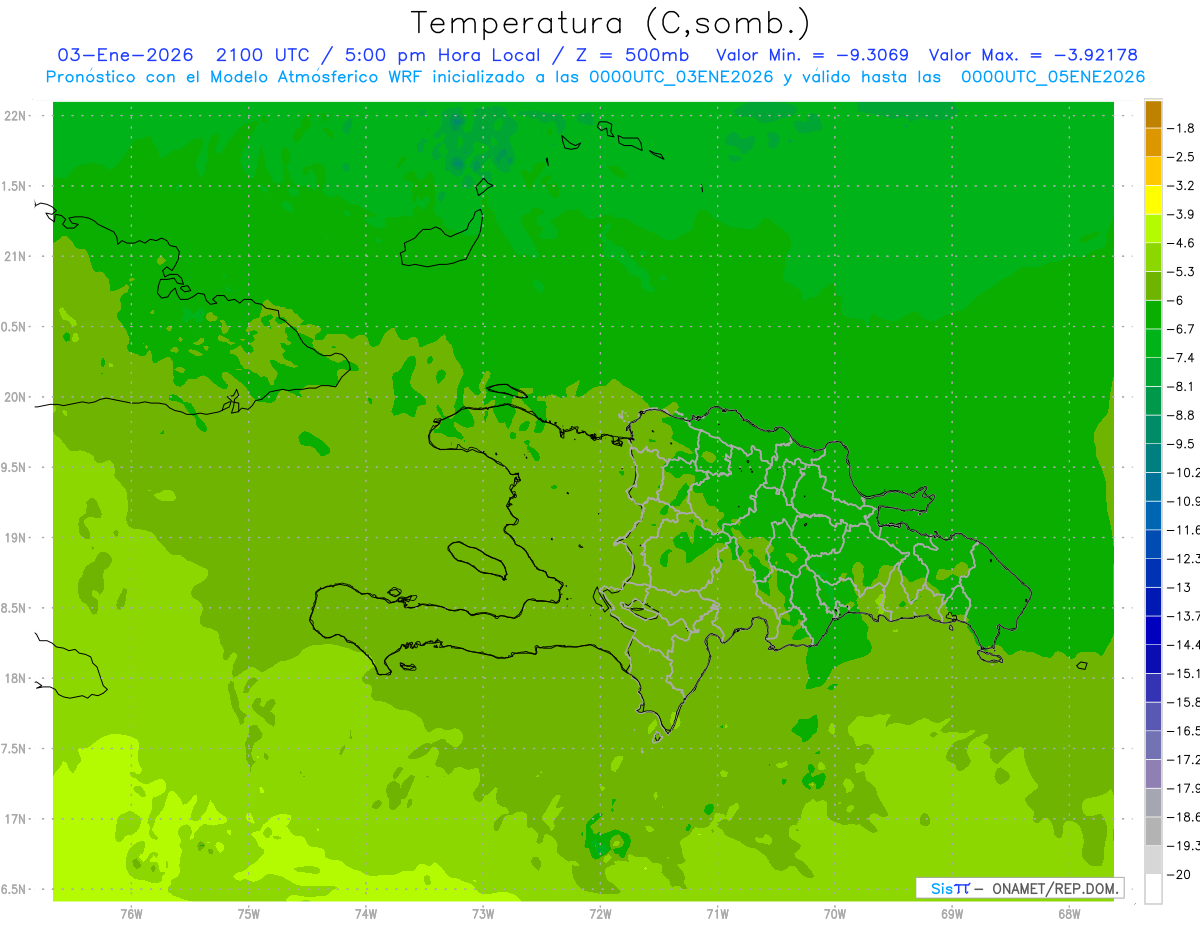Click the "22N" latitude label

click(14, 116)
